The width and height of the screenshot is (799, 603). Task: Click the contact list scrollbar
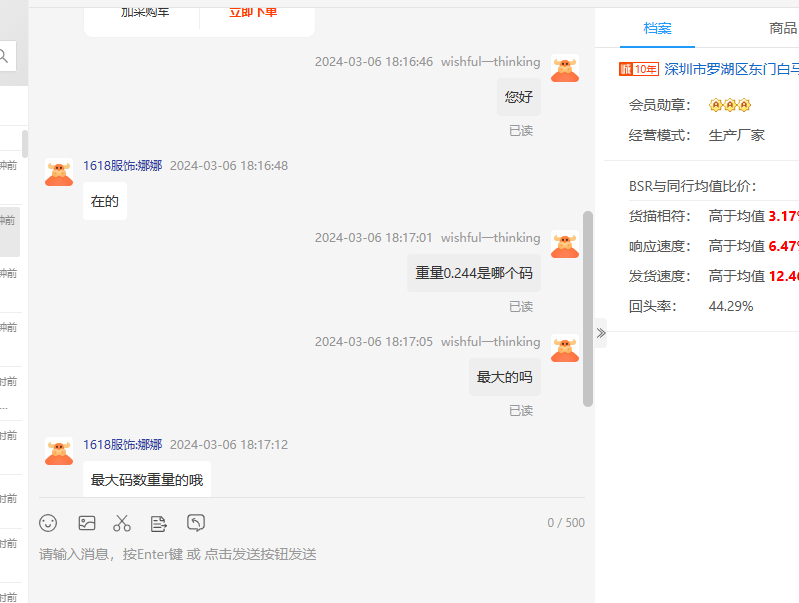[x=24, y=144]
